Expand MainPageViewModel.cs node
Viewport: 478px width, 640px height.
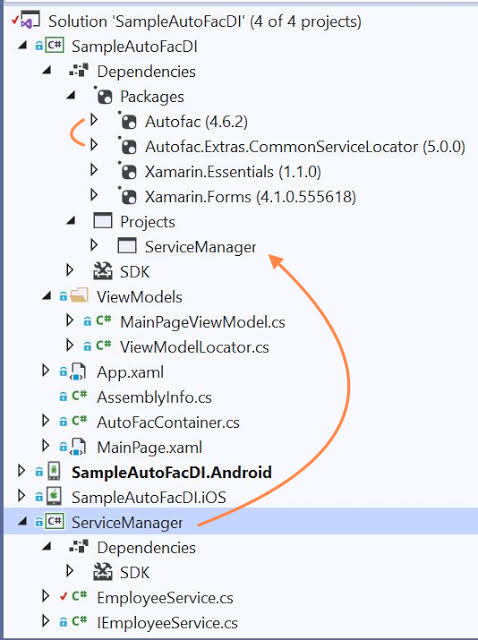(x=70, y=320)
